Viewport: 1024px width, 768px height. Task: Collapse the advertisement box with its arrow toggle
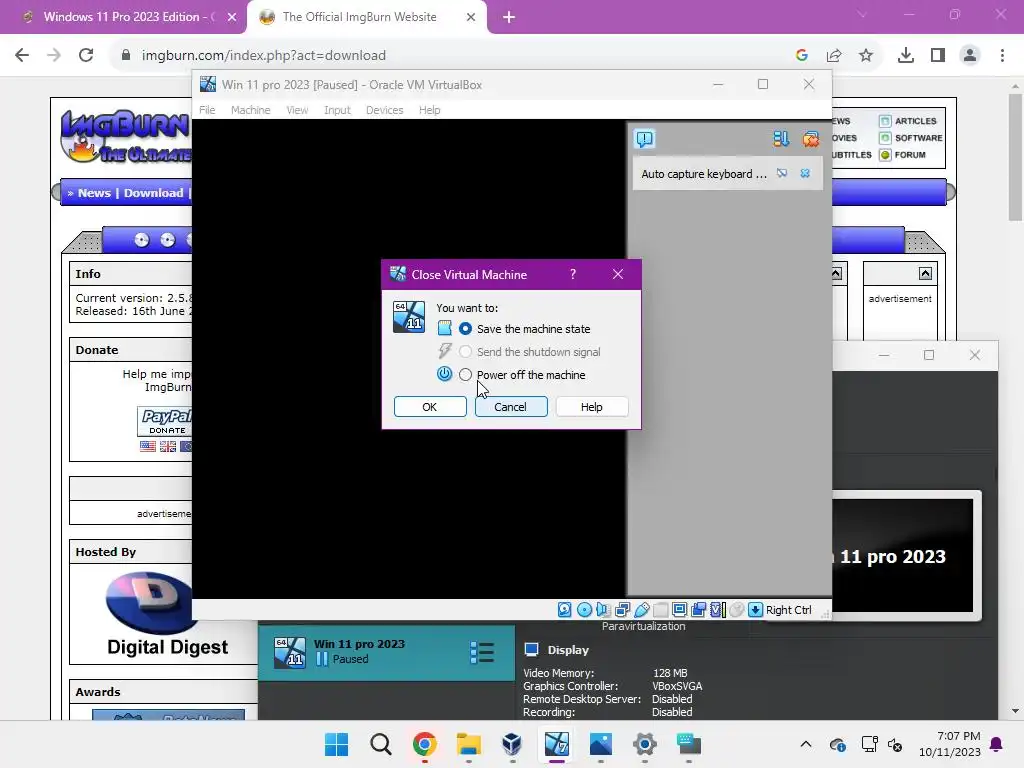pyautogui.click(x=925, y=274)
